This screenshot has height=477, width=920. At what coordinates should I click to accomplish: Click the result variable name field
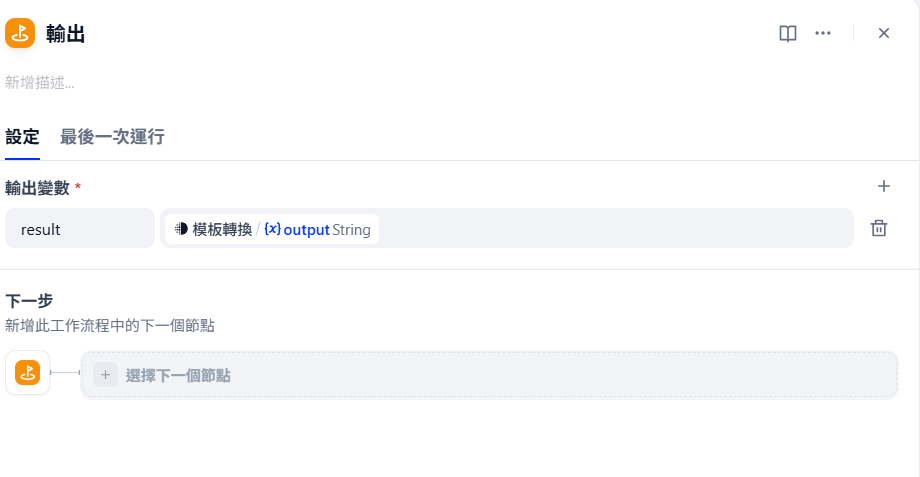click(80, 228)
